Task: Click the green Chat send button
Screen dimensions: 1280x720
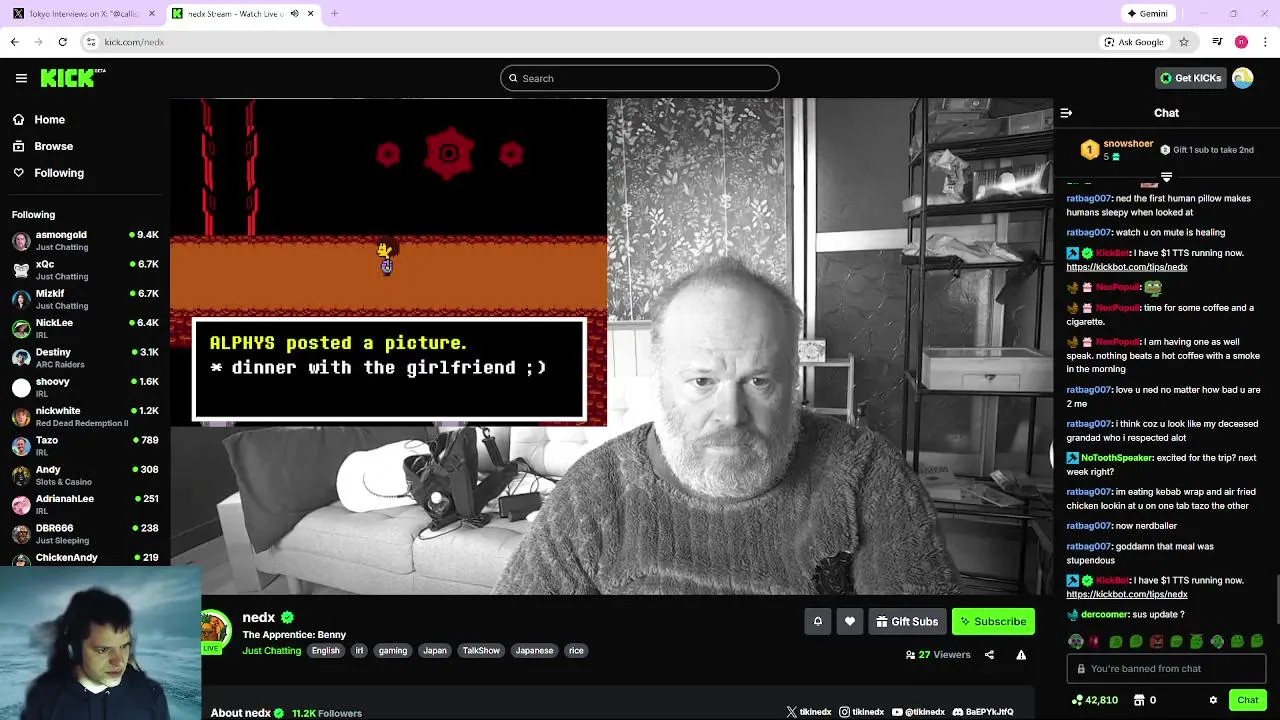Action: point(1247,700)
